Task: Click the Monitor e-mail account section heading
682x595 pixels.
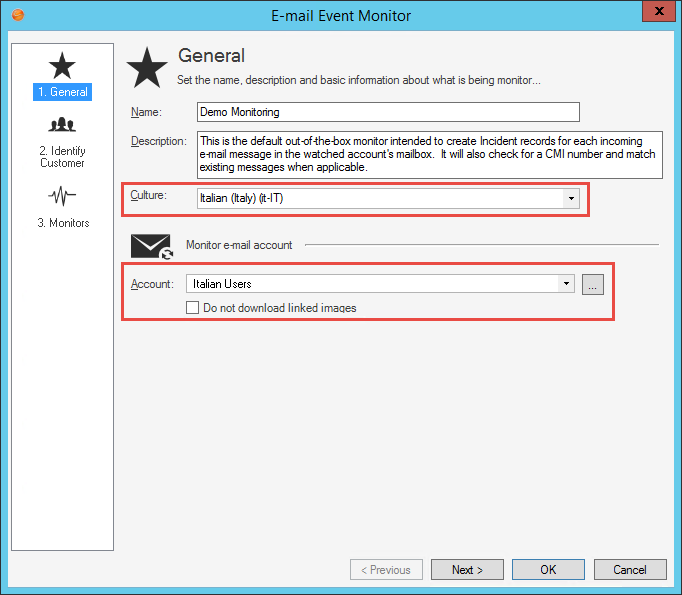Action: (x=239, y=245)
